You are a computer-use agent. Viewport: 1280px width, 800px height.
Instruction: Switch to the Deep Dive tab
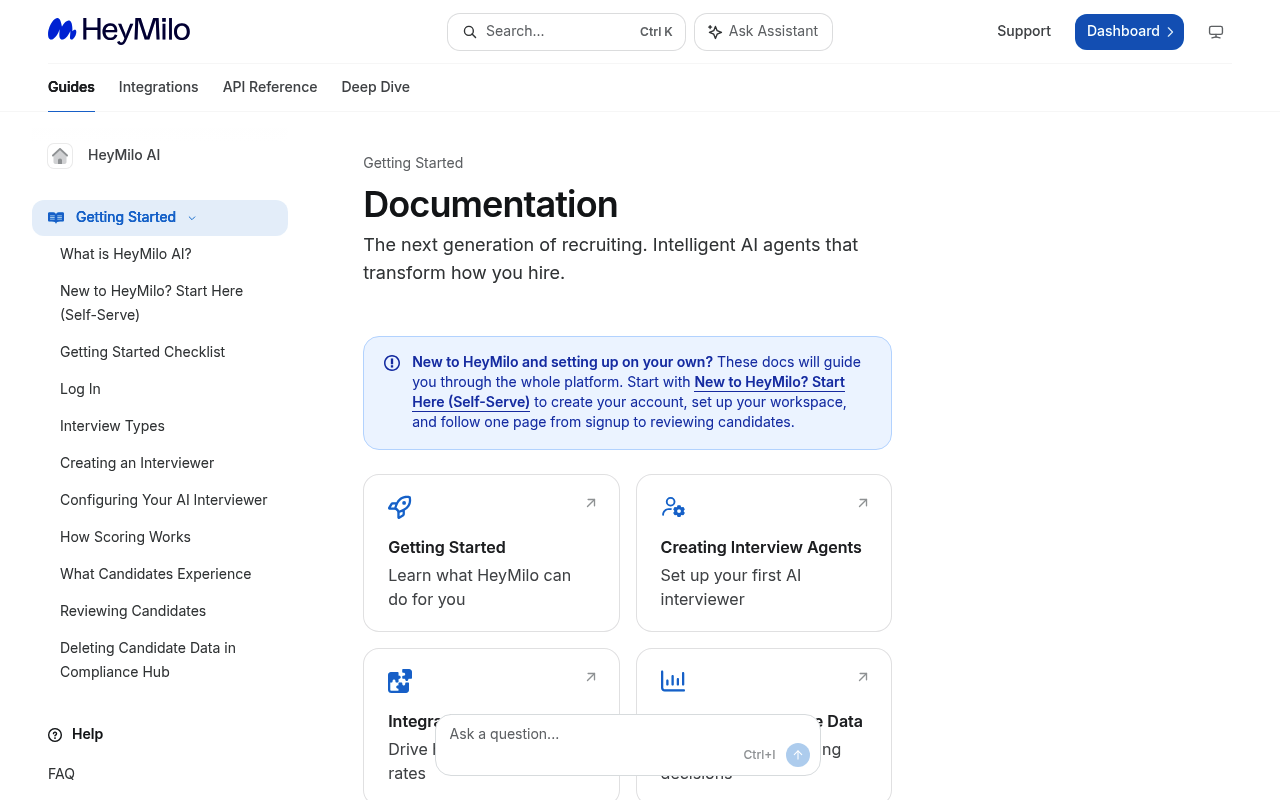[x=375, y=87]
